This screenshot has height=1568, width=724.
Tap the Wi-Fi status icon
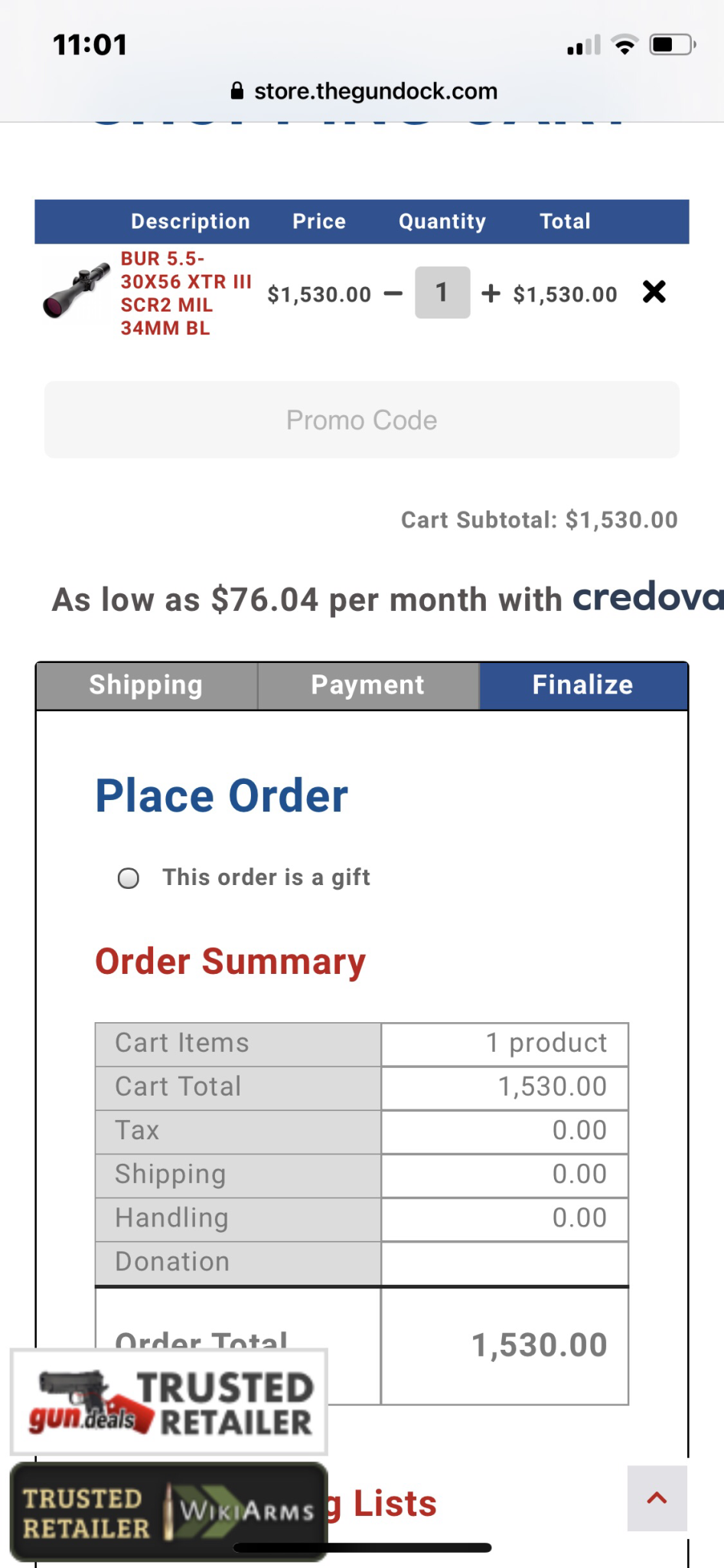[625, 45]
